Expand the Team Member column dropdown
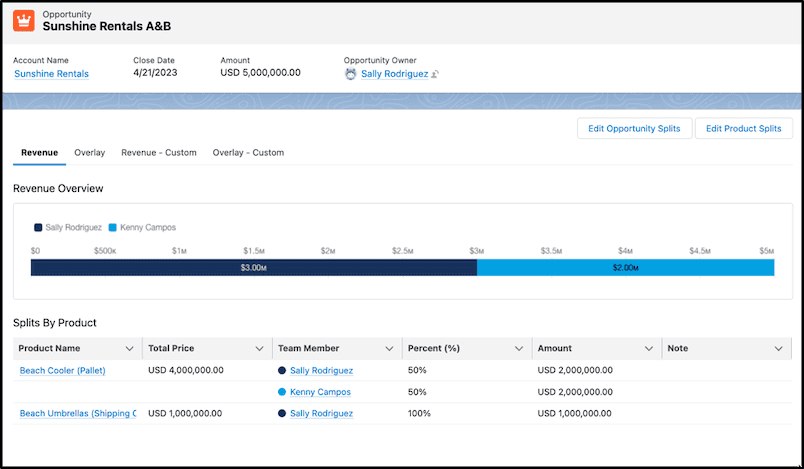 pyautogui.click(x=389, y=349)
